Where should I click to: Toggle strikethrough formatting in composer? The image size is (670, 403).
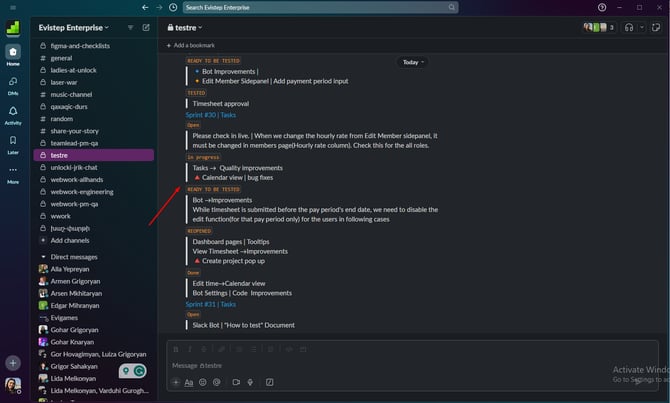pyautogui.click(x=205, y=349)
